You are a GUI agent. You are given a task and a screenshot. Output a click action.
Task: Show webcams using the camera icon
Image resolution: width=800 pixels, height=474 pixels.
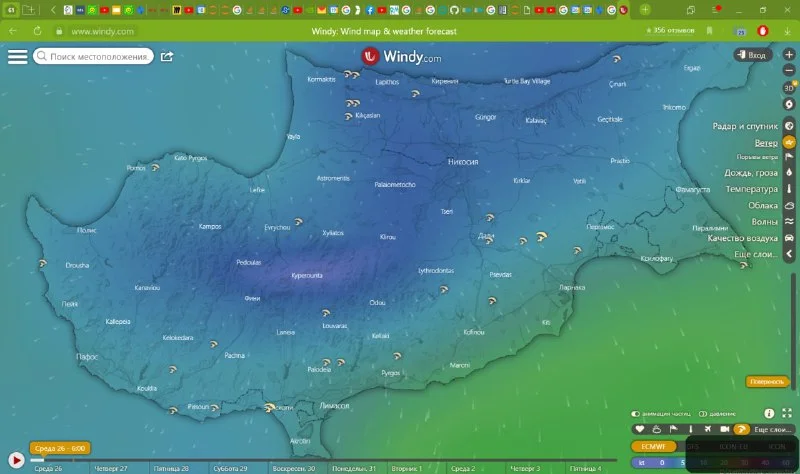(724, 430)
